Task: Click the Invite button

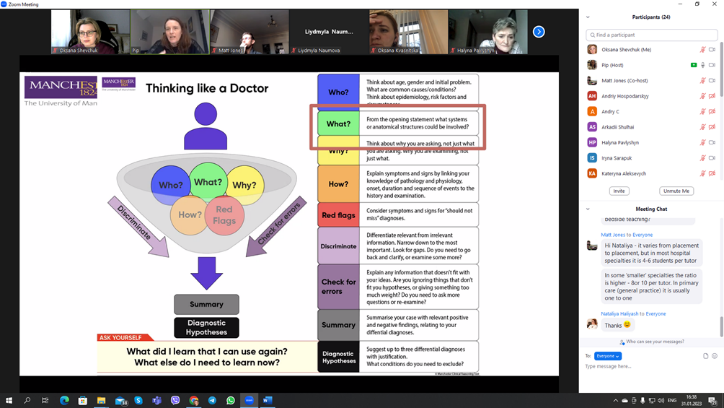Action: coord(619,190)
